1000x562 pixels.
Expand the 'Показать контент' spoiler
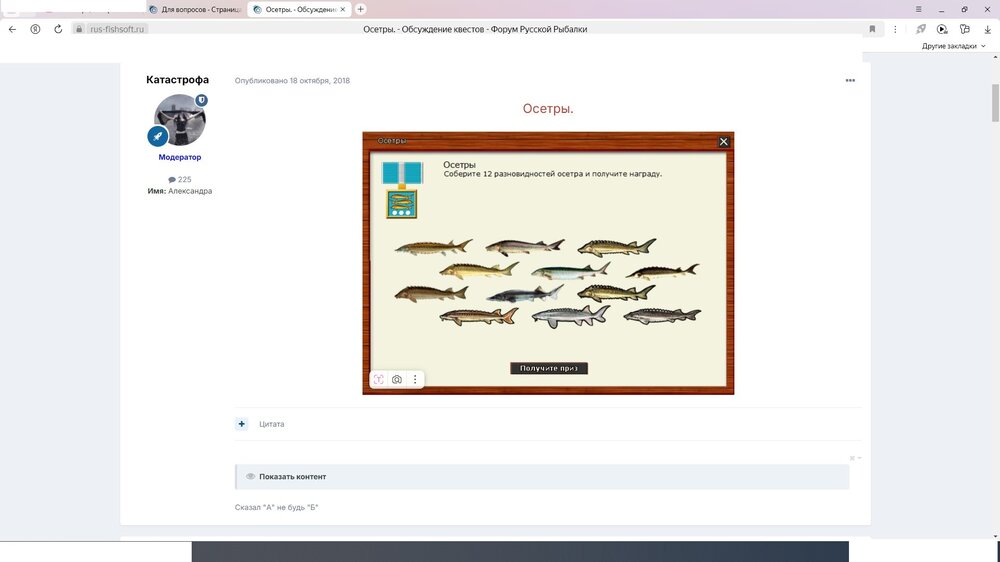(542, 477)
